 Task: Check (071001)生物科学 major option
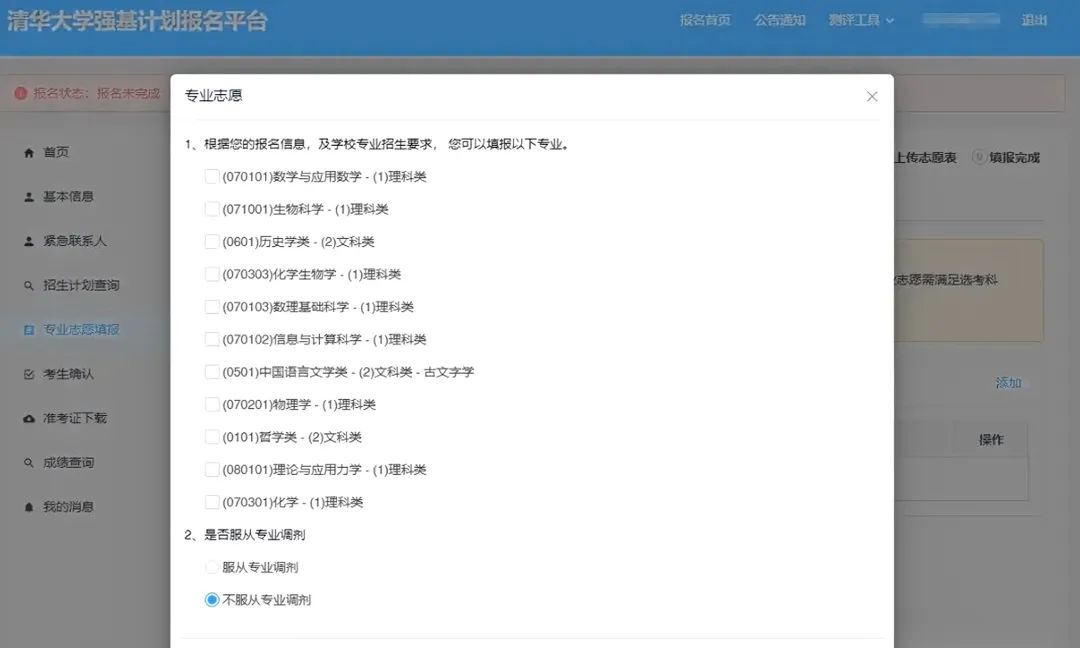(212, 209)
